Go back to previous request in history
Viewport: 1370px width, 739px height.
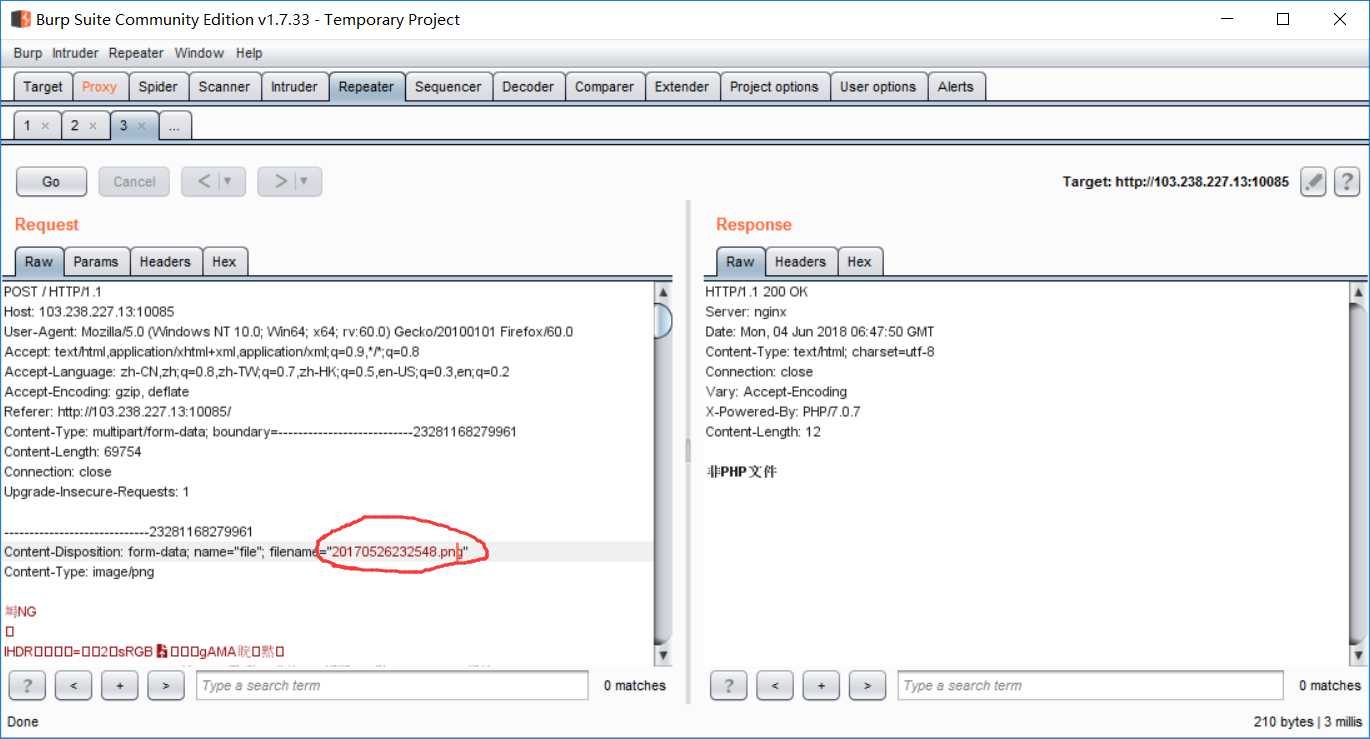204,181
